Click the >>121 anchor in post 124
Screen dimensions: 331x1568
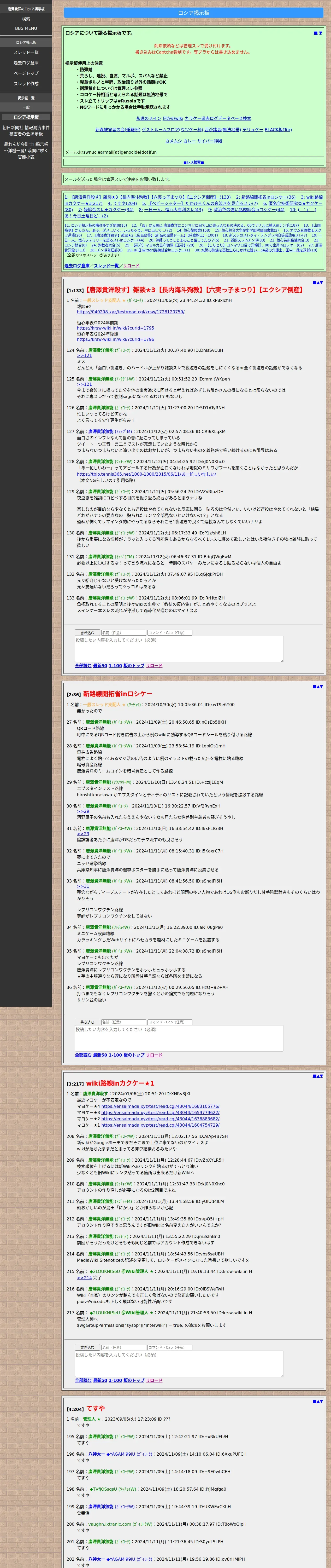click(84, 355)
